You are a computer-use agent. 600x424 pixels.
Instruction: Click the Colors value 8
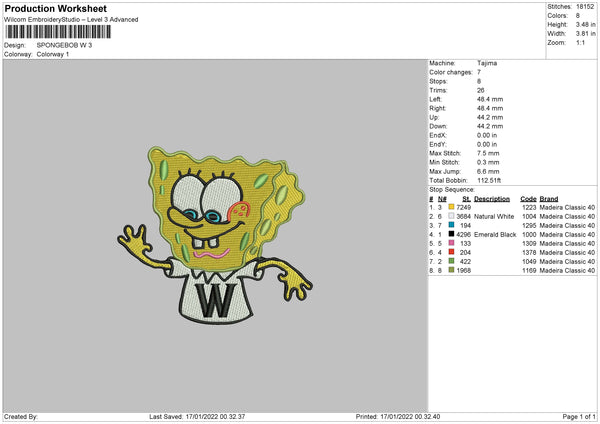pos(578,16)
